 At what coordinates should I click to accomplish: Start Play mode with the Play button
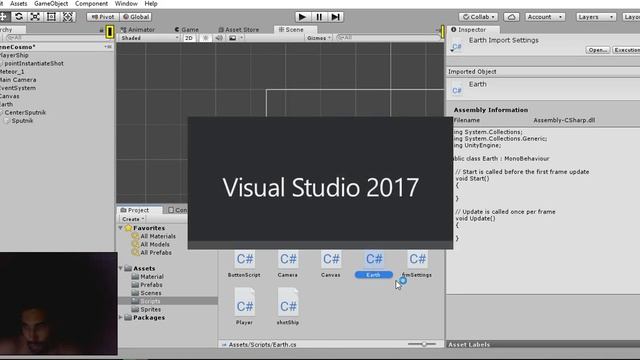pos(302,17)
